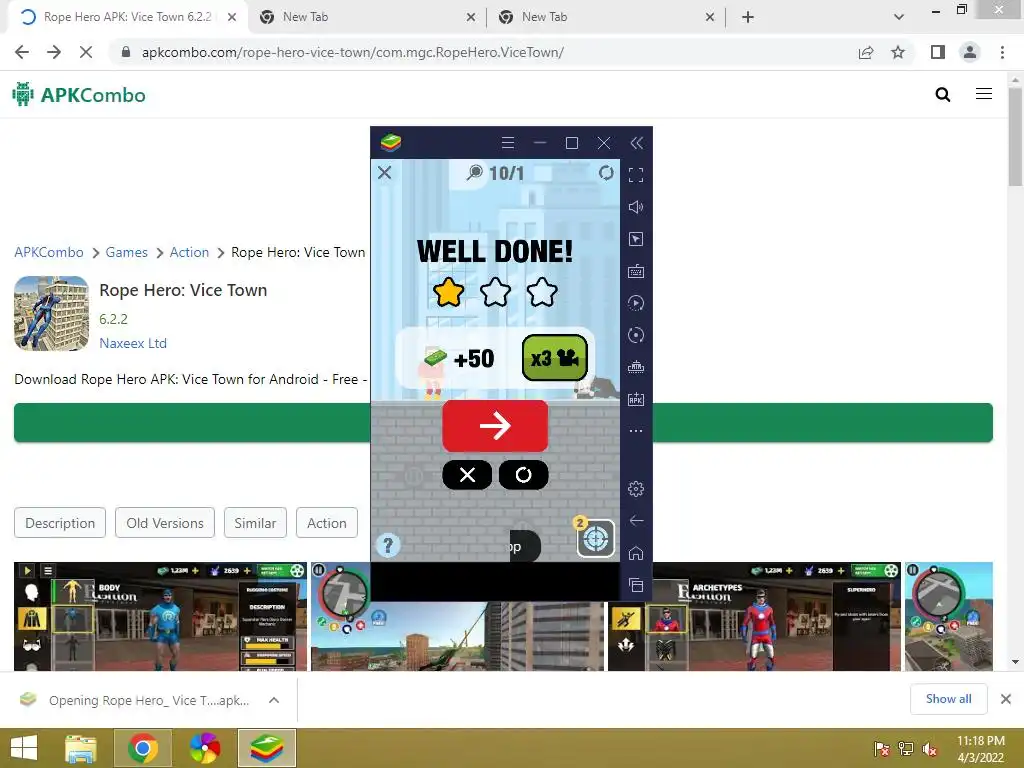Open BlueStacks keyboard controls icon

pos(635,271)
